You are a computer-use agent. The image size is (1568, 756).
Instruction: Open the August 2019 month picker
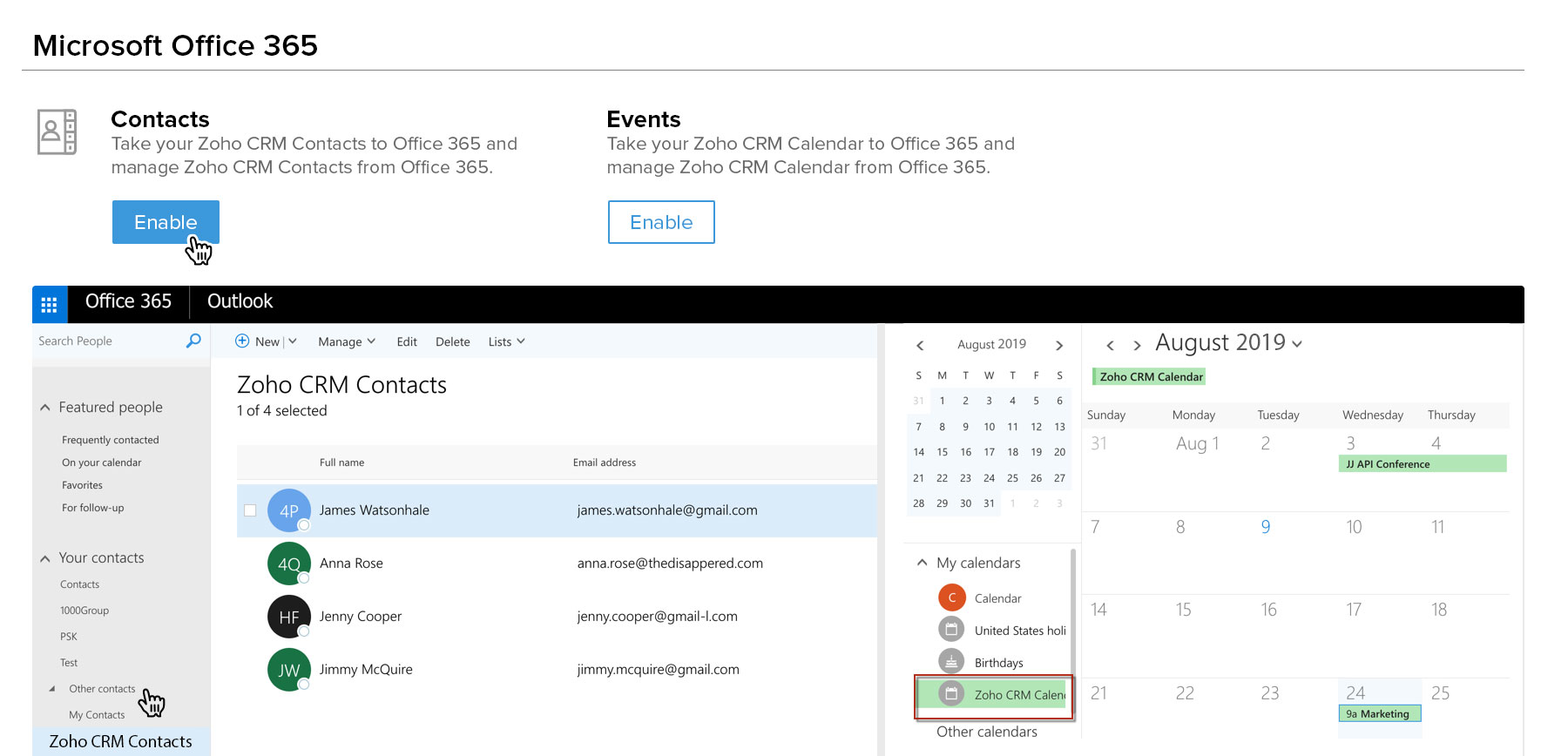coord(1228,343)
